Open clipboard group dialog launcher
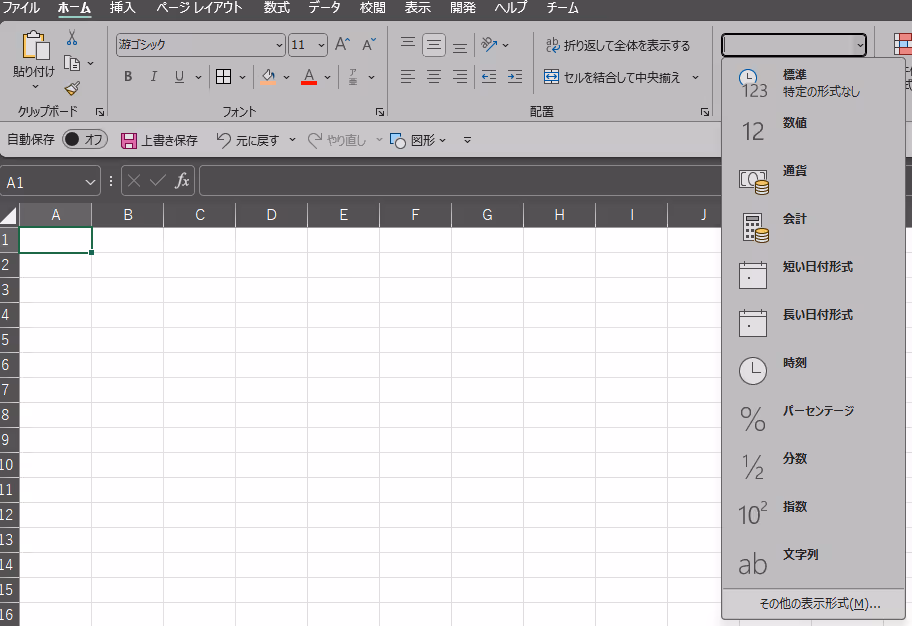 (x=100, y=112)
